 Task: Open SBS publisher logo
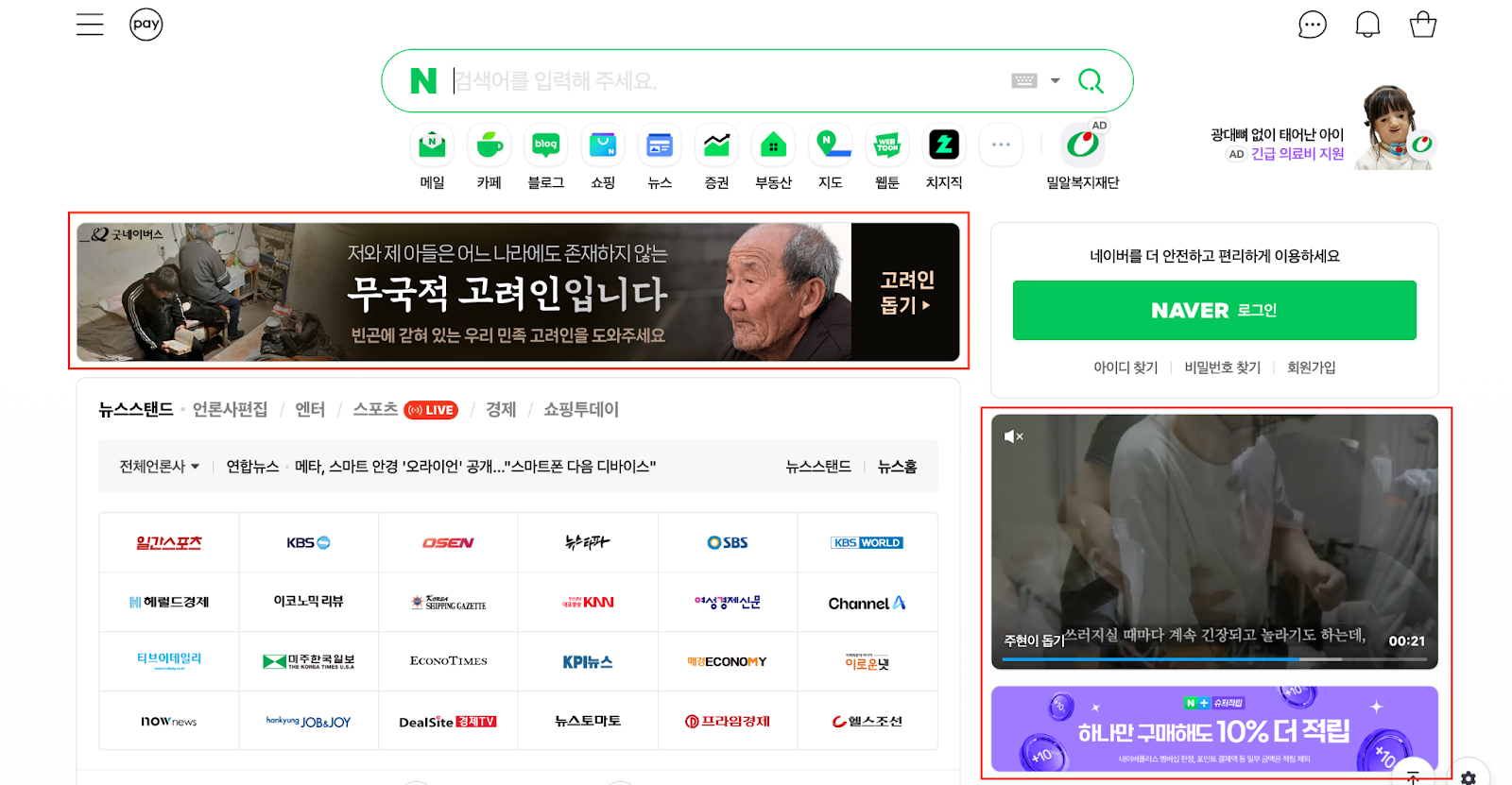pos(728,543)
